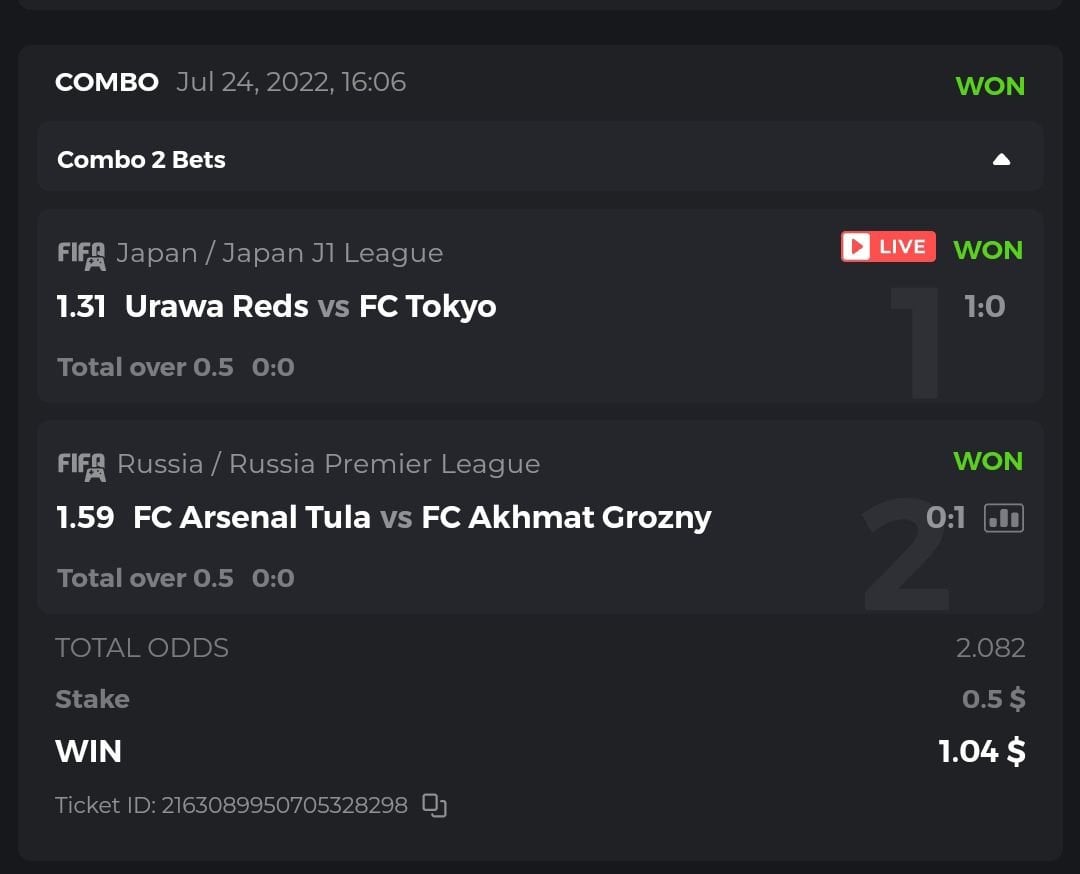Click the FIFA gamepad icon beside Japan J1 League
Viewport: 1080px width, 874px height.
[81, 254]
